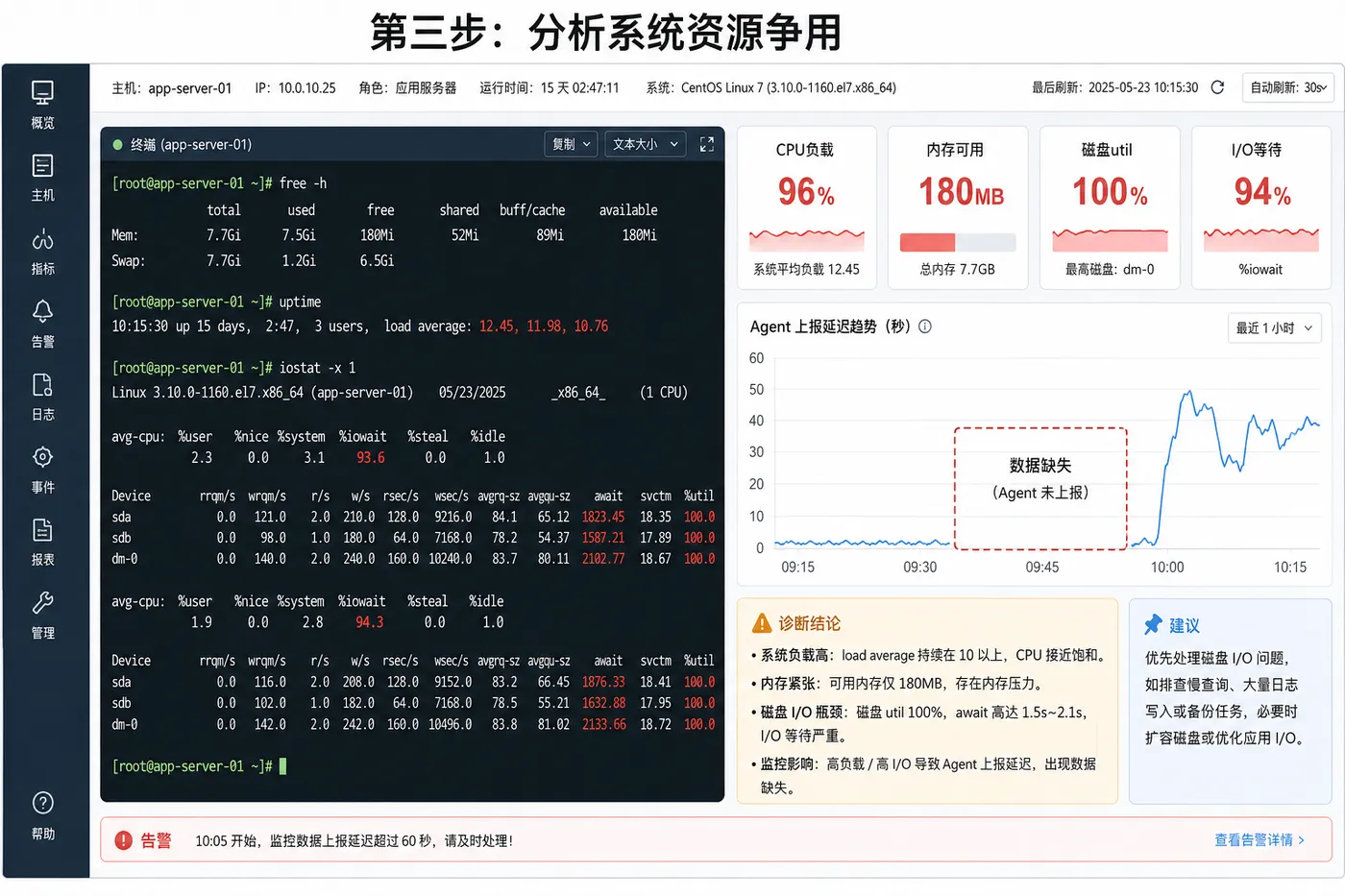Click await value 1823.45 for sda
This screenshot has width=1345, height=896.
click(603, 517)
